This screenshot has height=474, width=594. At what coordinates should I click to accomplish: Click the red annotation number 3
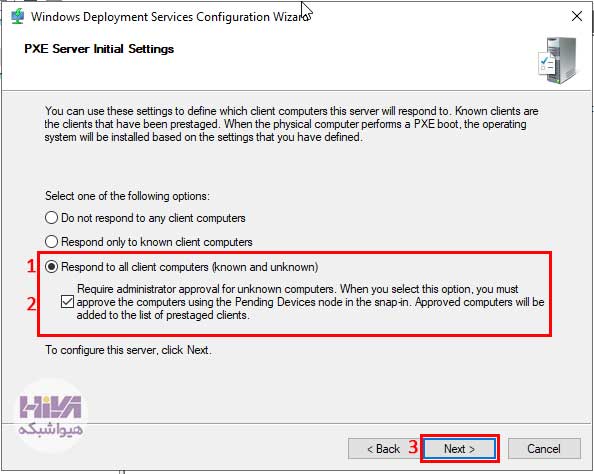(413, 447)
